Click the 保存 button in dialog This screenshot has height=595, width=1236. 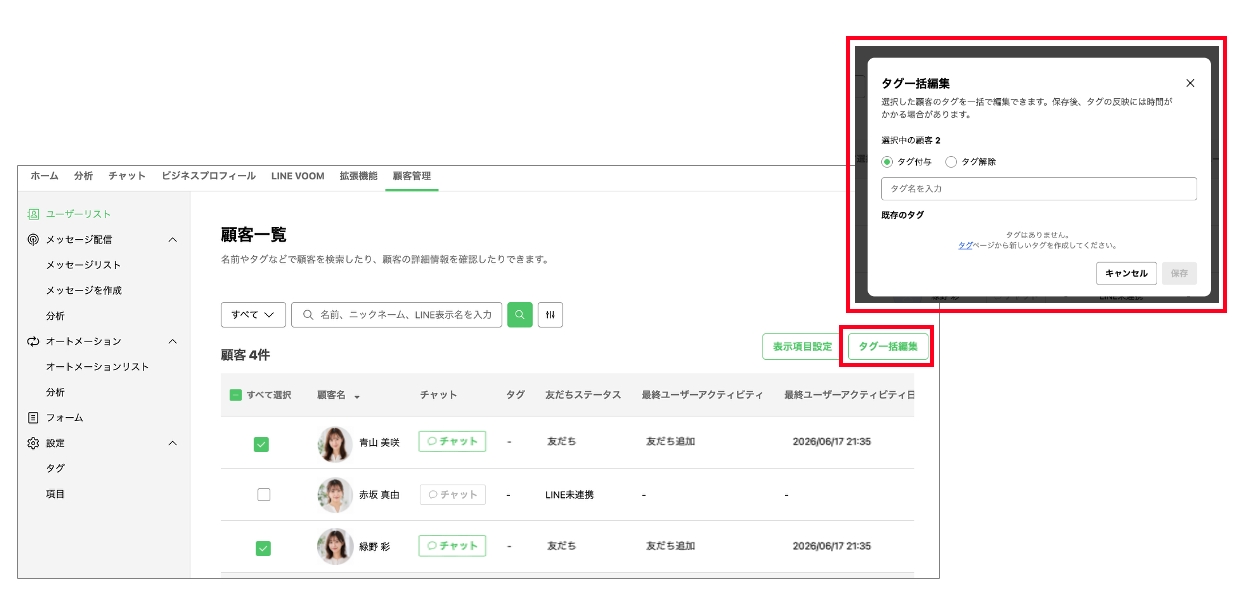click(x=1179, y=273)
